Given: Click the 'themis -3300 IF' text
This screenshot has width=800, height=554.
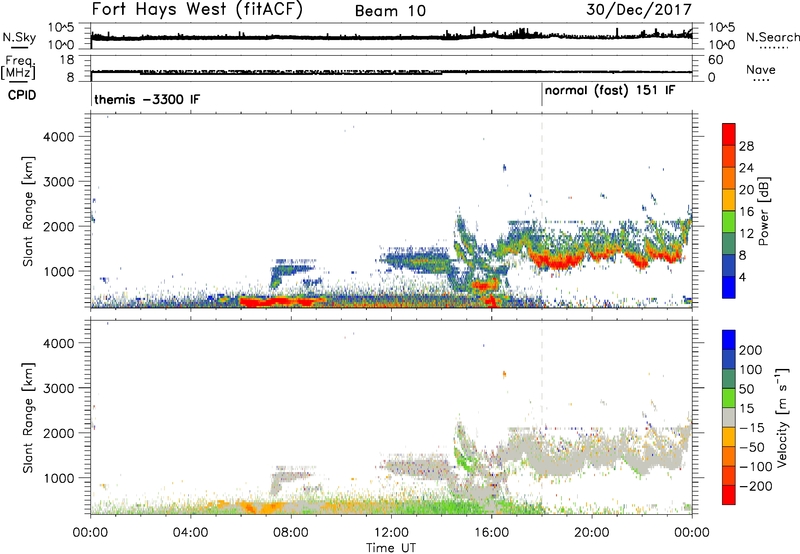Looking at the screenshot, I should [x=147, y=99].
